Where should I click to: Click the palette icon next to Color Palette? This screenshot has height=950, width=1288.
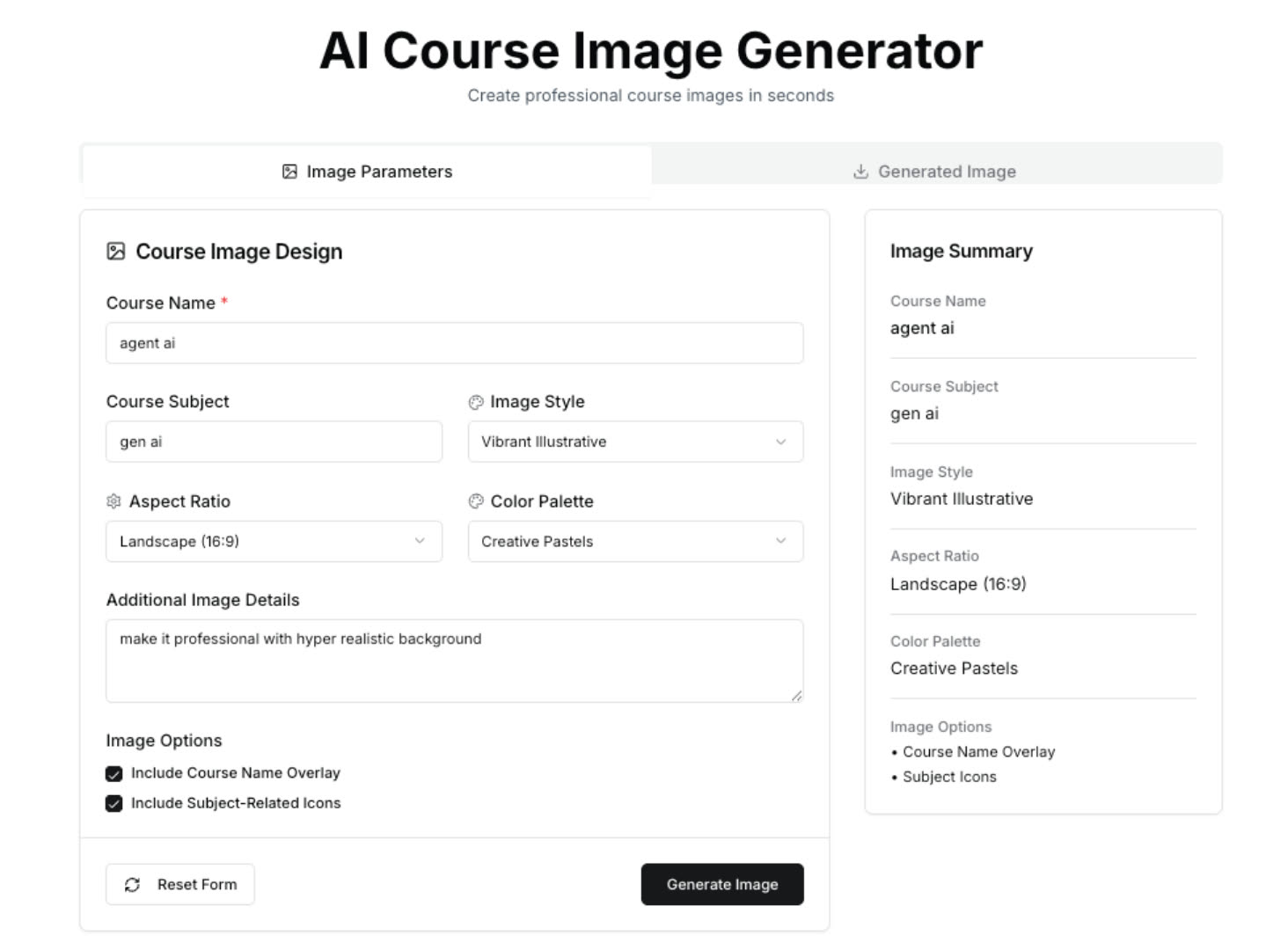pos(476,501)
